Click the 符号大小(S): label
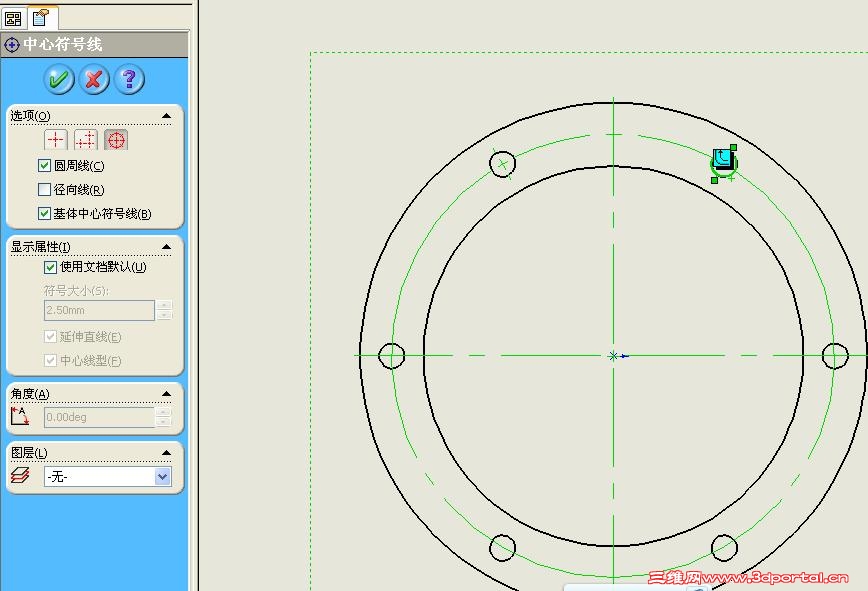This screenshot has height=591, width=868. coord(76,291)
